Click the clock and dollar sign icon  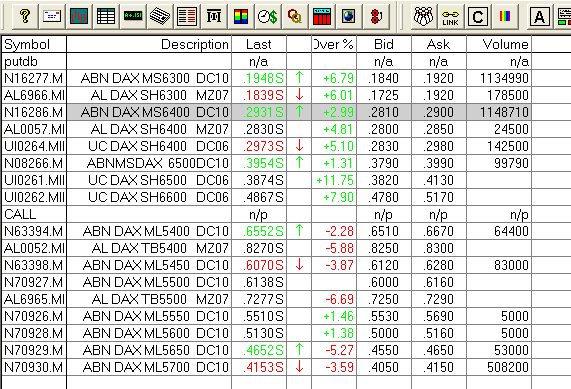coord(268,16)
